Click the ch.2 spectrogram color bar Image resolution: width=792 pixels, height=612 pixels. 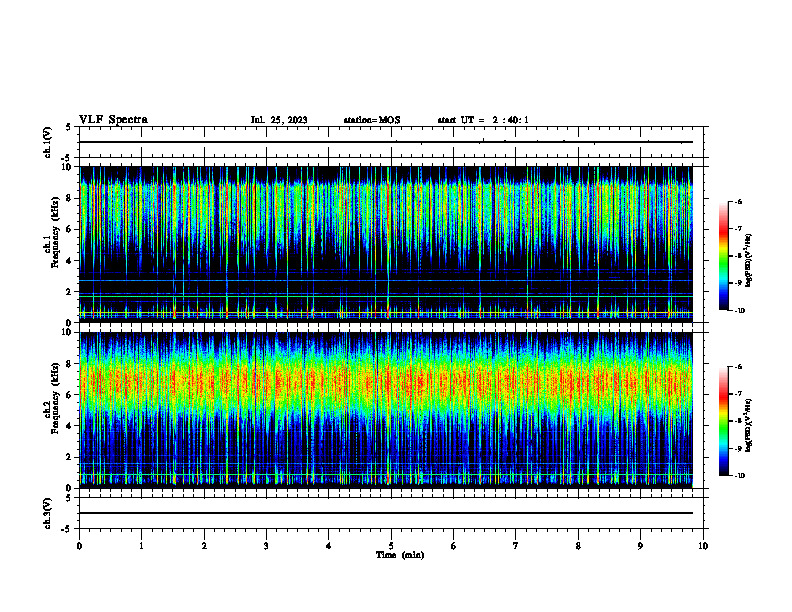coord(724,421)
